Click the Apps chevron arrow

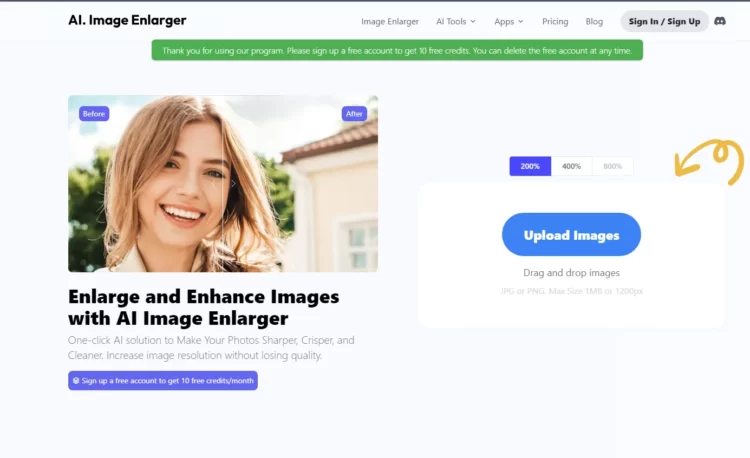(x=520, y=22)
